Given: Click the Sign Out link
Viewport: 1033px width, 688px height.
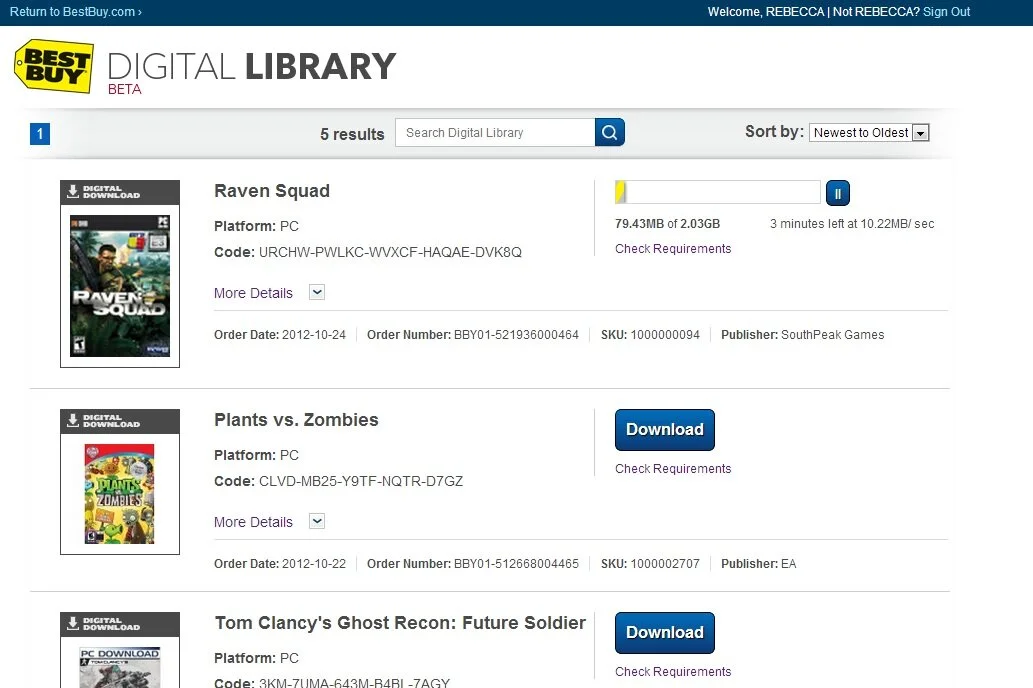Looking at the screenshot, I should click(946, 12).
